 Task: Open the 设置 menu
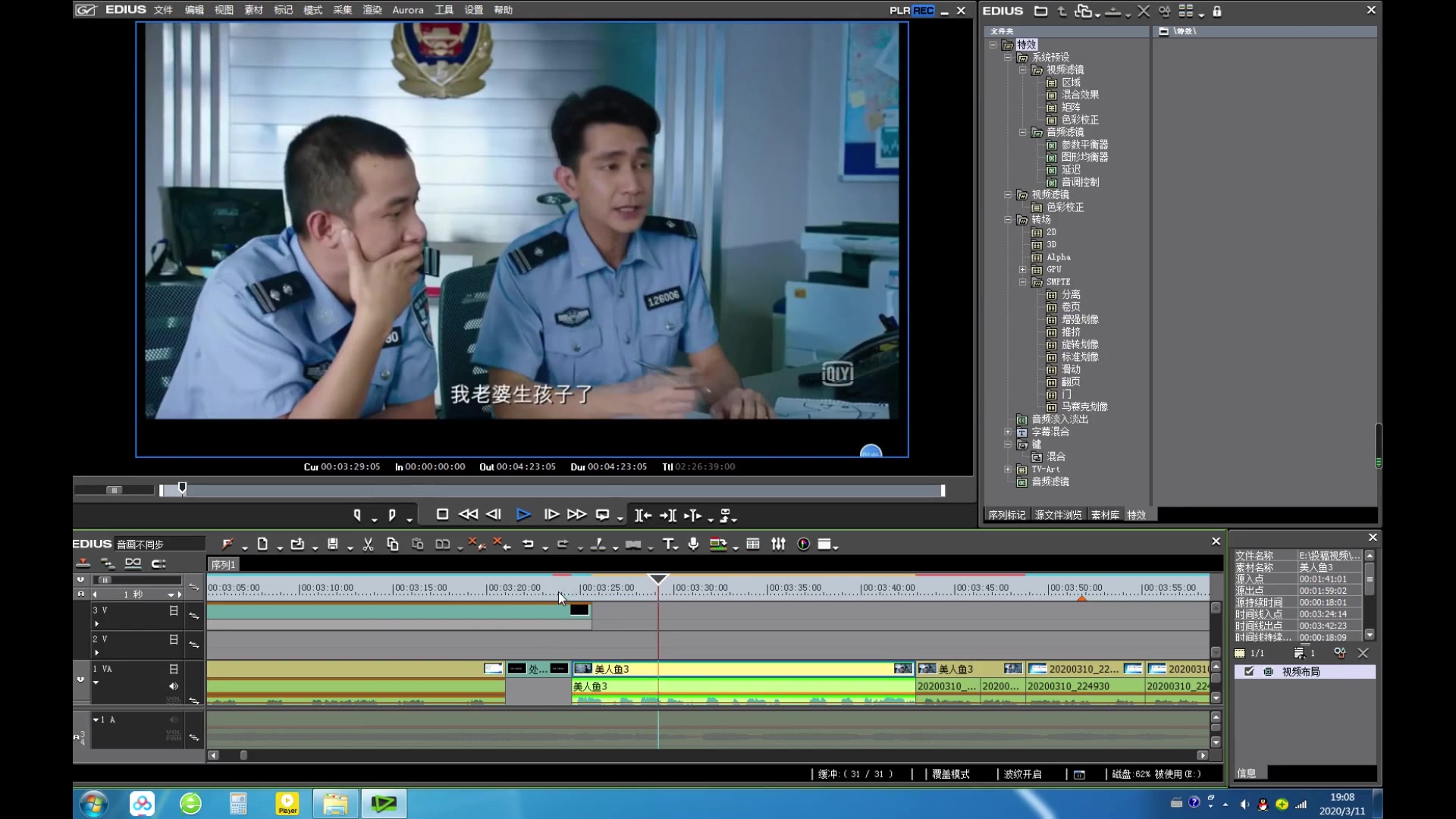473,10
